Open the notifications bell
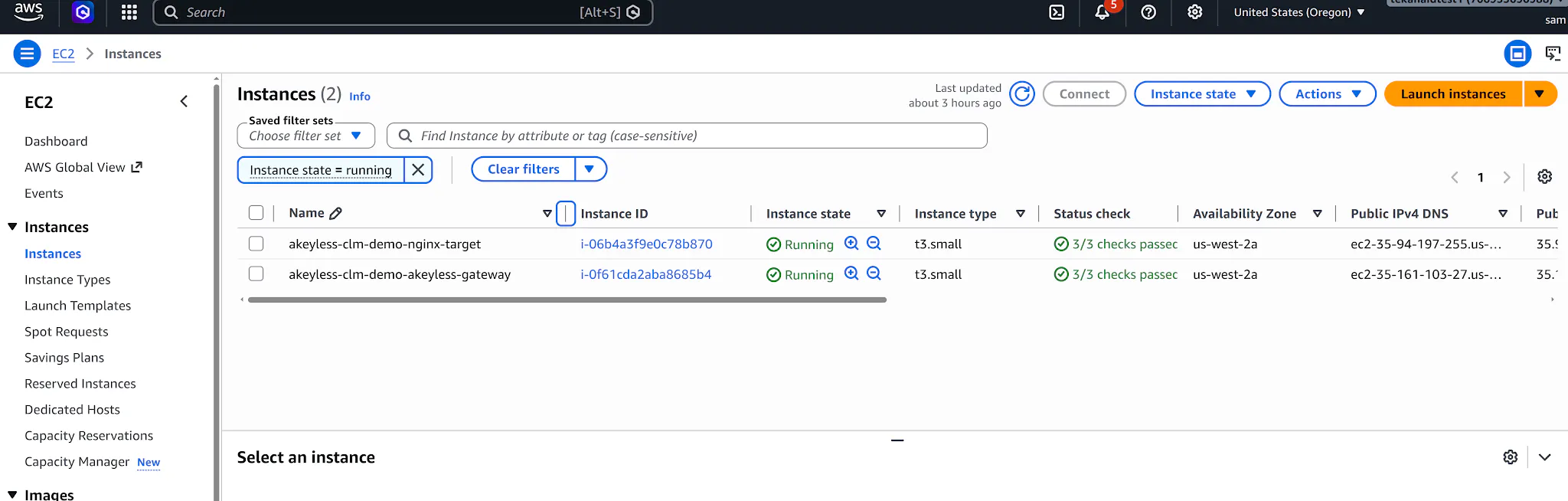The height and width of the screenshot is (501, 1568). click(1102, 12)
